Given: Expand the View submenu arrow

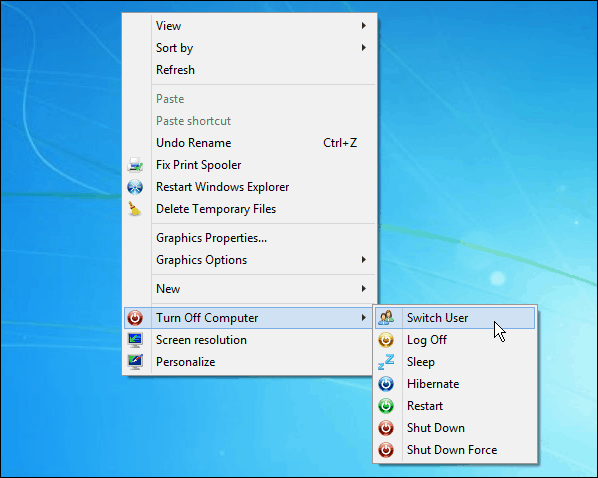Looking at the screenshot, I should [364, 26].
